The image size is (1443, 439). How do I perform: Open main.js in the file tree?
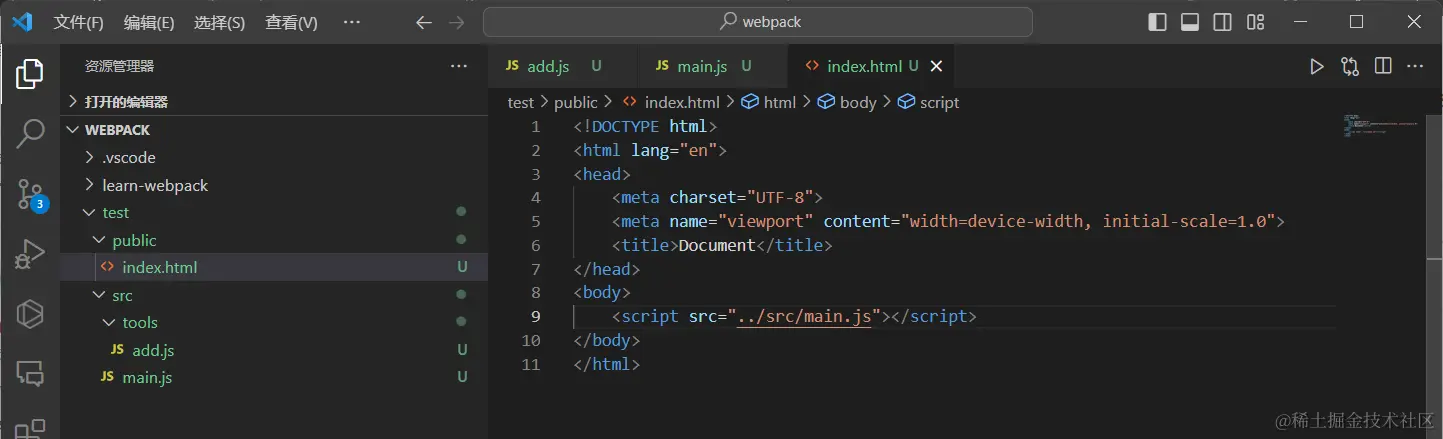pos(274,378)
